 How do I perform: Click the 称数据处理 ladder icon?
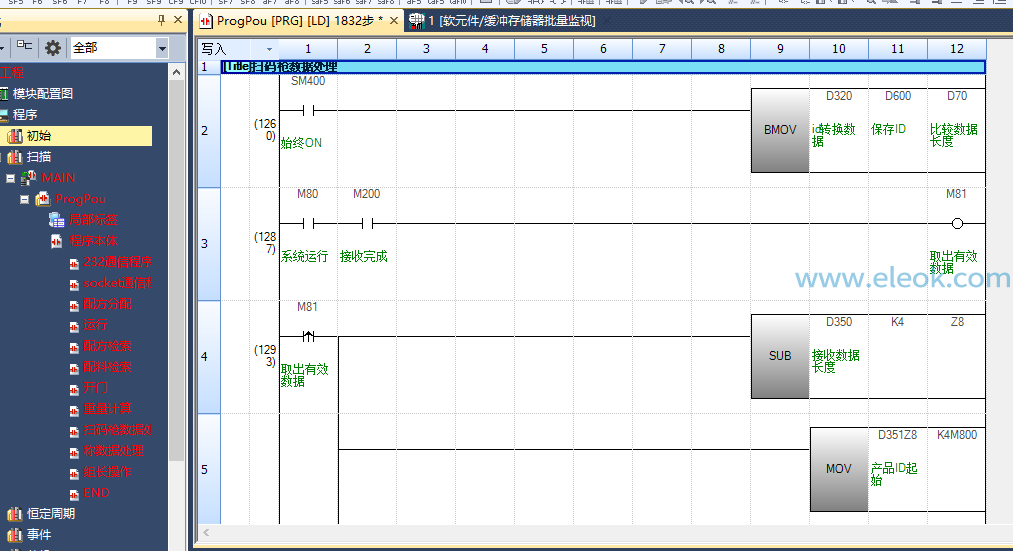point(74,452)
